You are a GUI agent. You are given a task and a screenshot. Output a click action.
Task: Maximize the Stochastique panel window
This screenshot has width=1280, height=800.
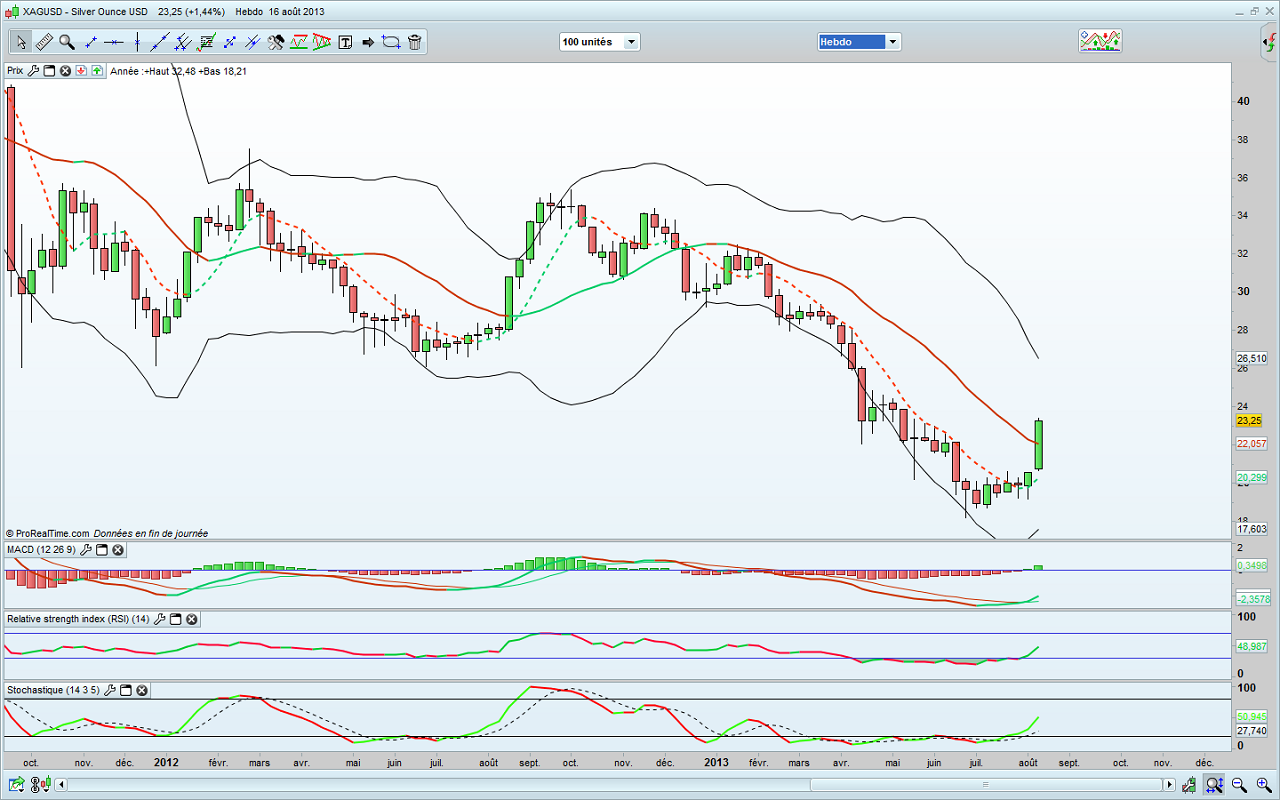click(126, 691)
